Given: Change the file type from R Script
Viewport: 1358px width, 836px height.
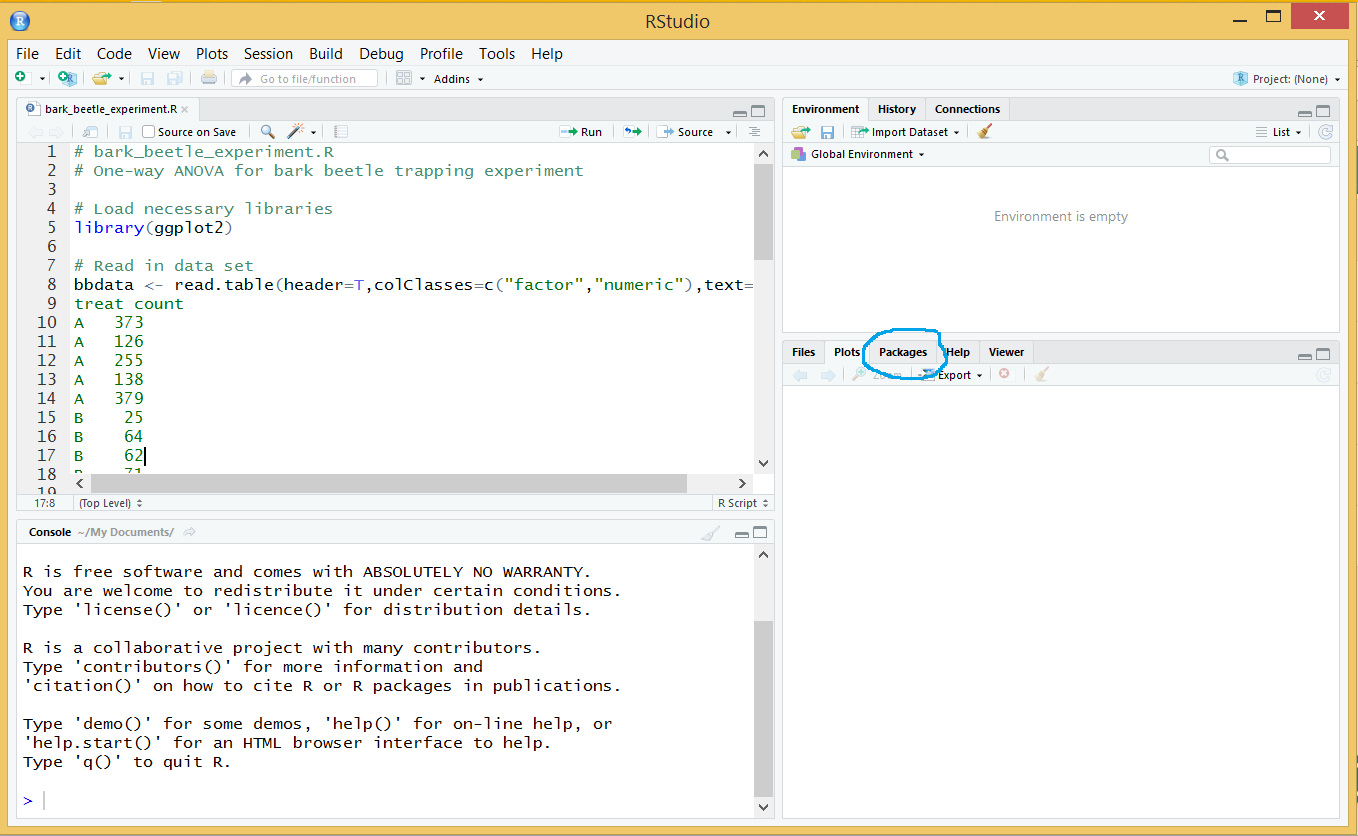Looking at the screenshot, I should coord(743,503).
